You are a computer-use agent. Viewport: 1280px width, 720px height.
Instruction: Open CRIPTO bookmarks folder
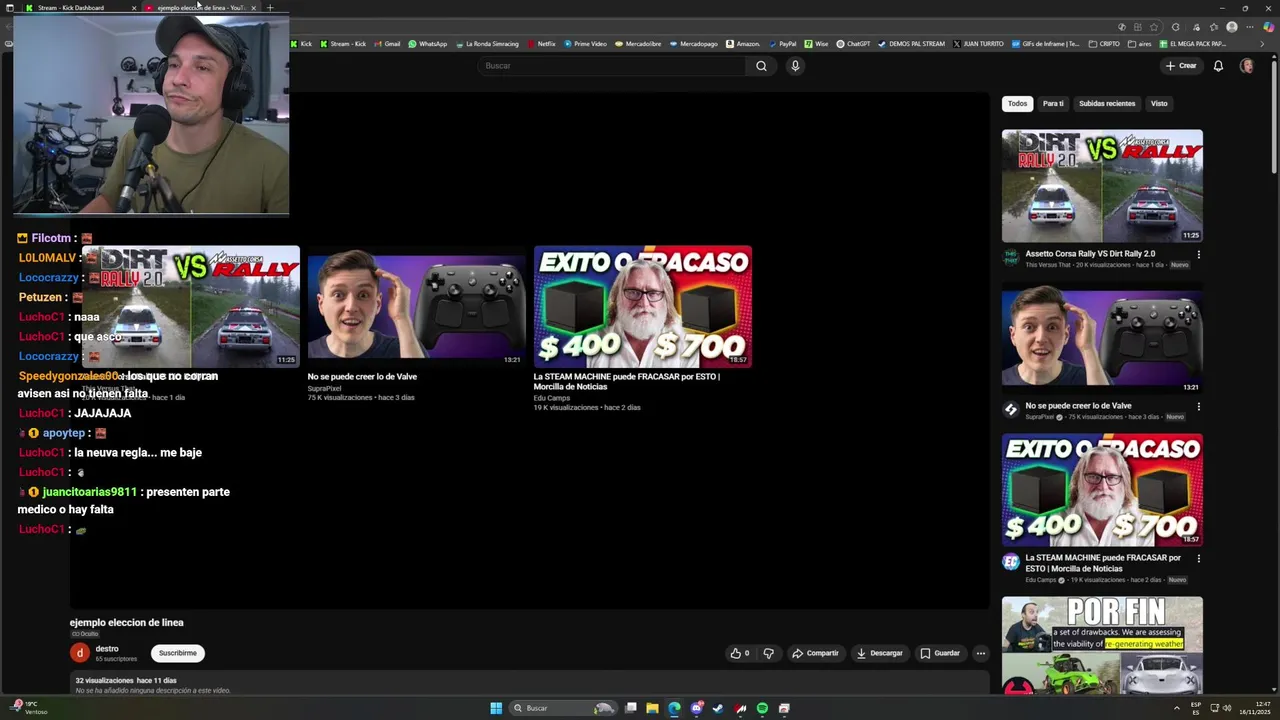(1105, 44)
